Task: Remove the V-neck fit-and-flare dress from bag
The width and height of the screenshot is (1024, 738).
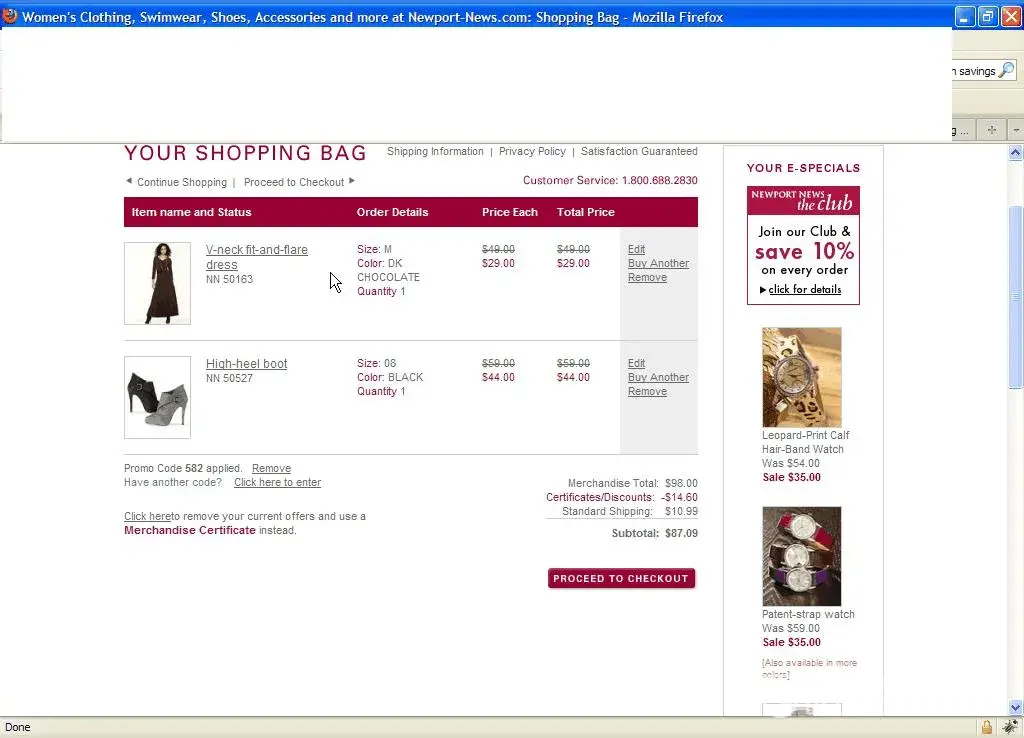Action: 647,278
